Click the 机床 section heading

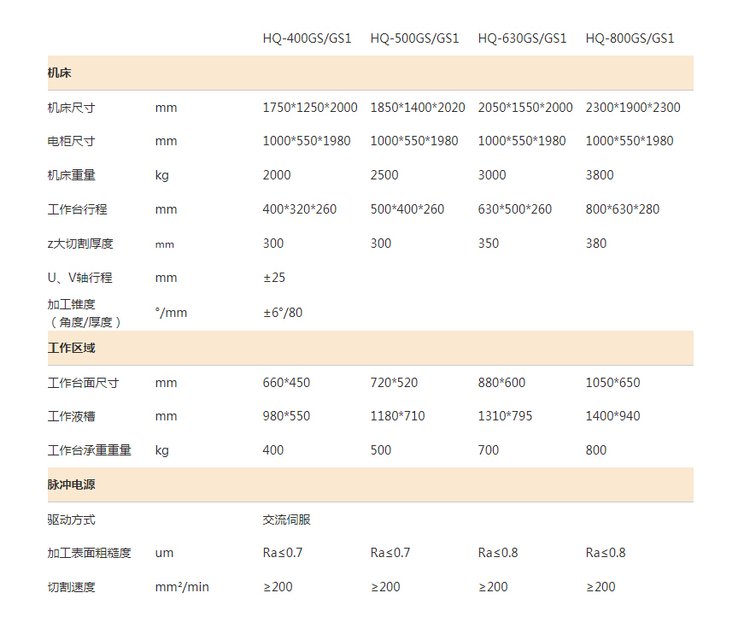pyautogui.click(x=59, y=74)
